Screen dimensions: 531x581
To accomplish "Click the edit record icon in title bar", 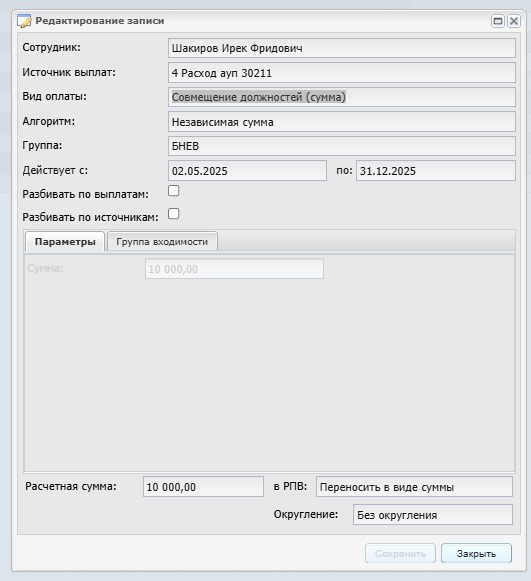I will [x=24, y=21].
